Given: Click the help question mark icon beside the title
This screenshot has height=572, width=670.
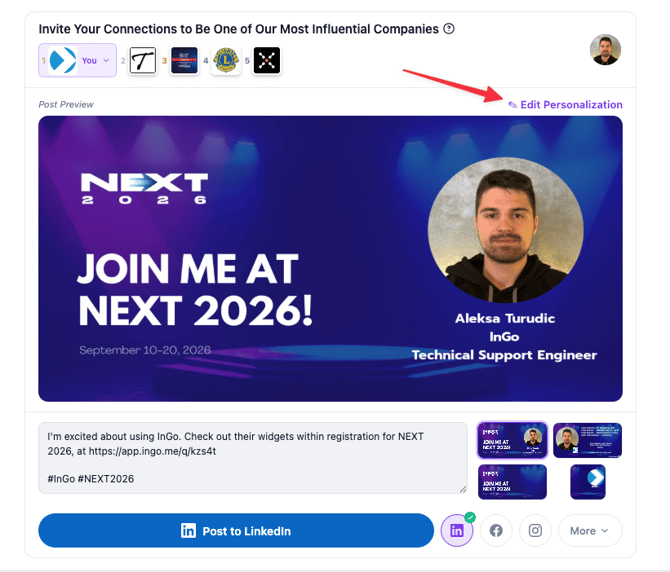Looking at the screenshot, I should [449, 29].
